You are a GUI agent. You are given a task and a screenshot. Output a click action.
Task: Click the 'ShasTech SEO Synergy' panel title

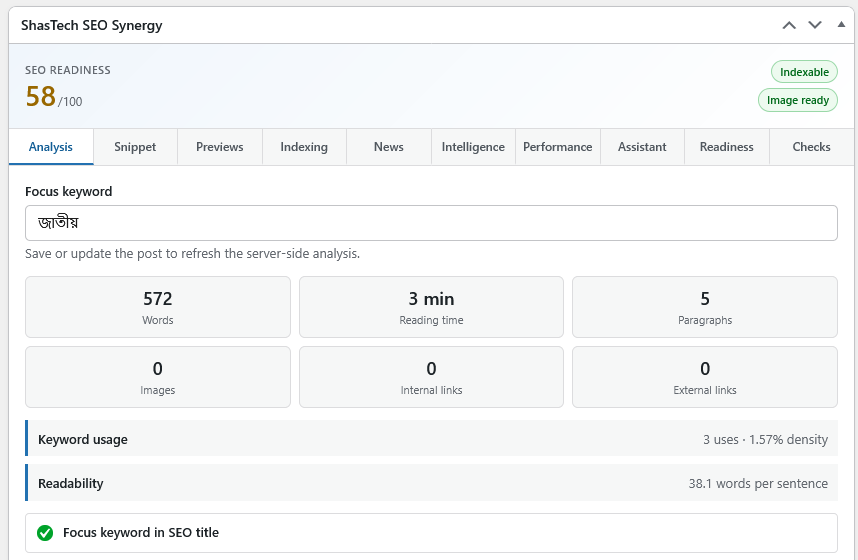pos(92,25)
